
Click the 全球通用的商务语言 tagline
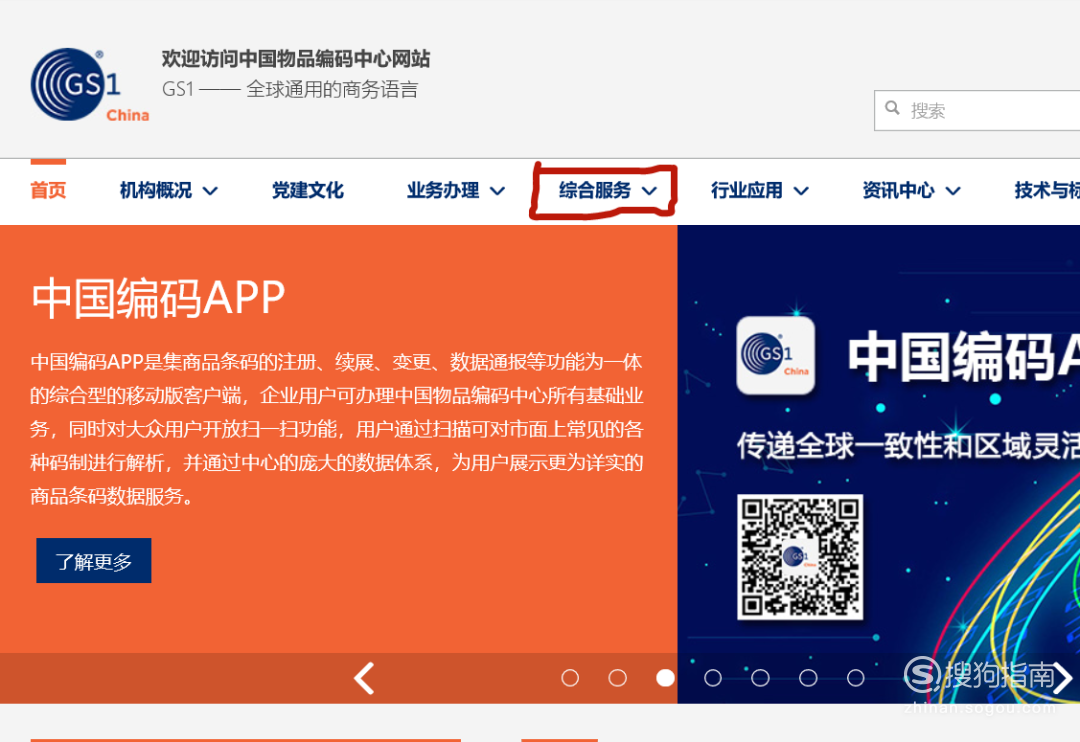coord(332,90)
